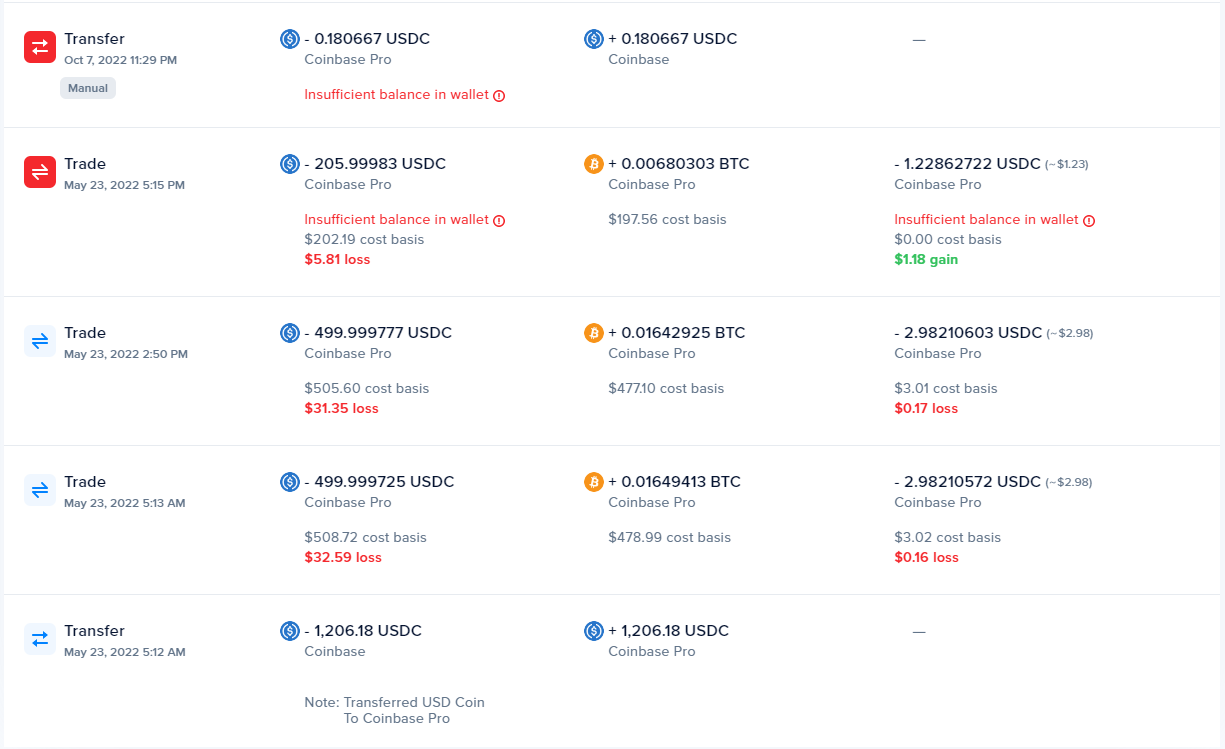
Task: Click the $505.60 cost basis text
Action: (x=367, y=389)
